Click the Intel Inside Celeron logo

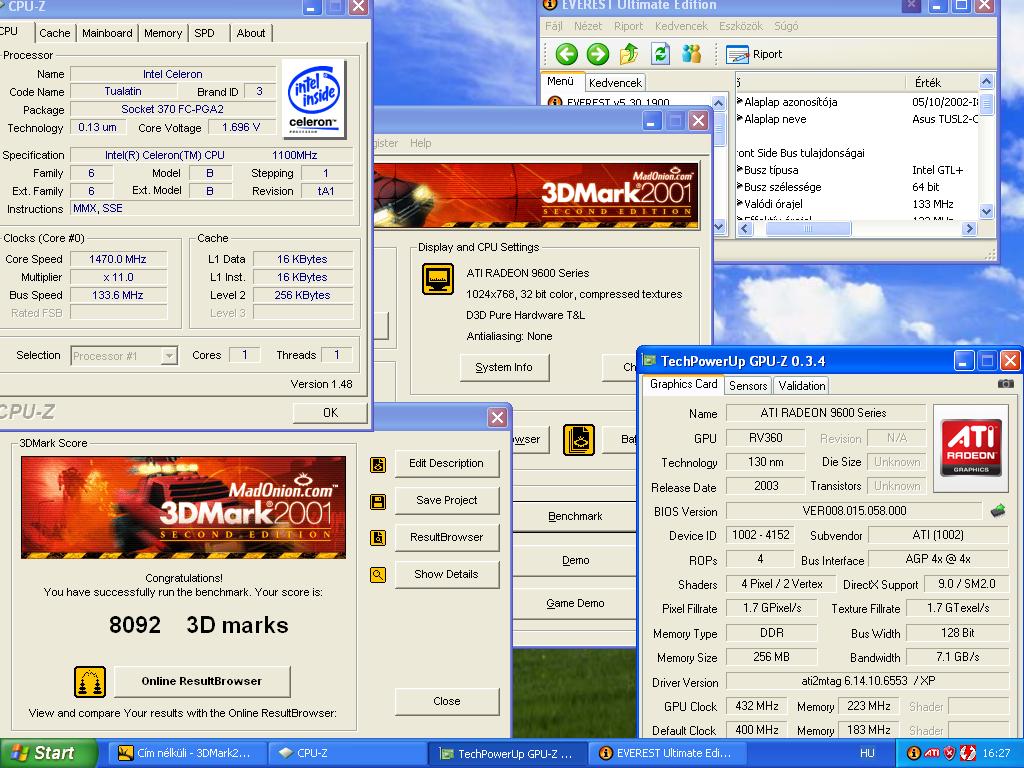(314, 99)
